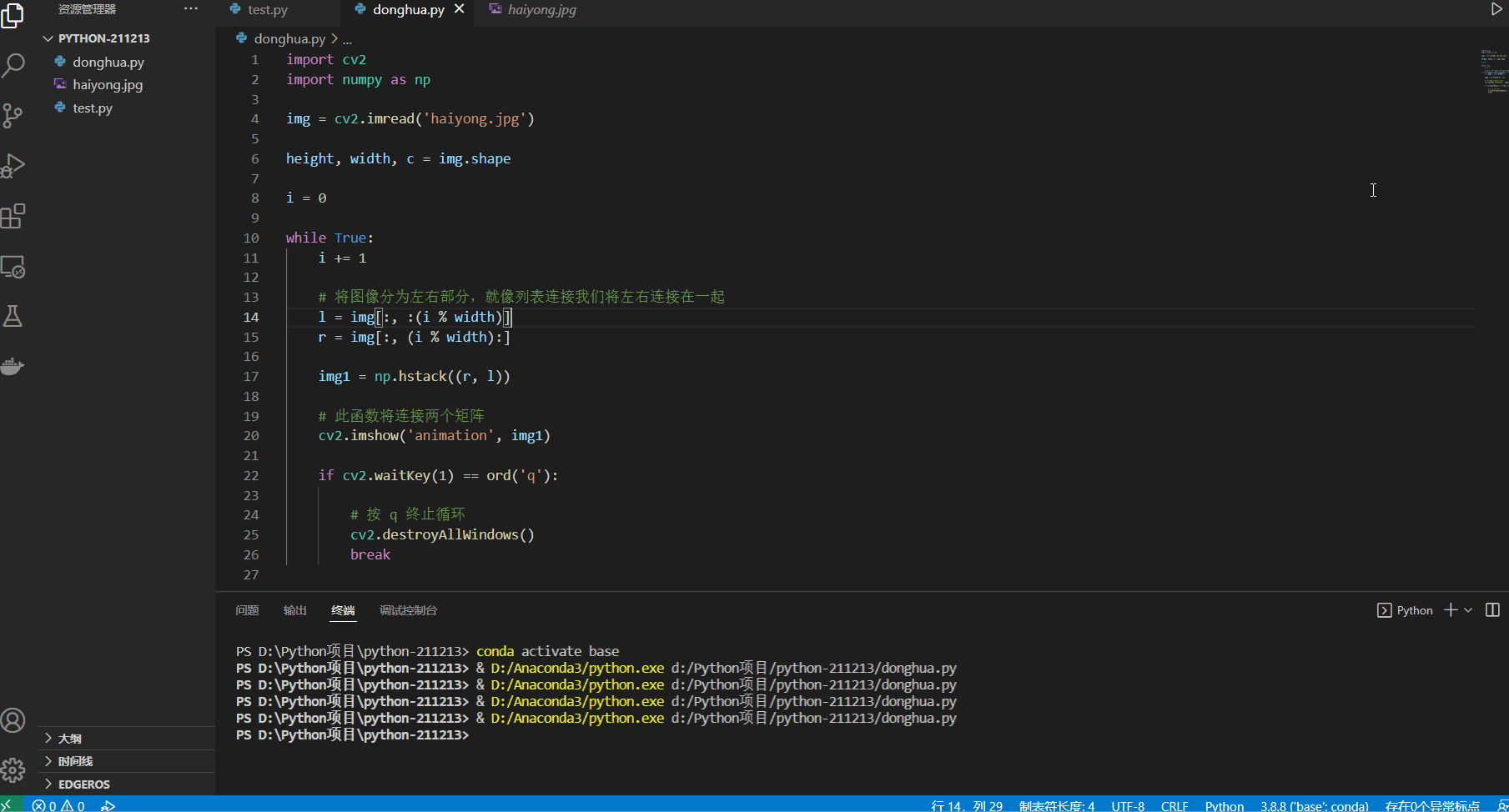
Task: Open the Search view
Action: click(13, 65)
